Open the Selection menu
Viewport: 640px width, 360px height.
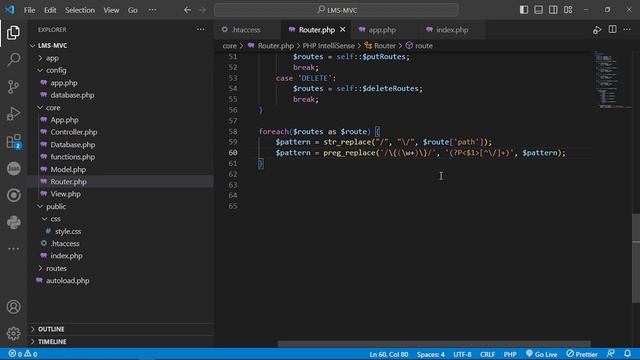coord(80,10)
